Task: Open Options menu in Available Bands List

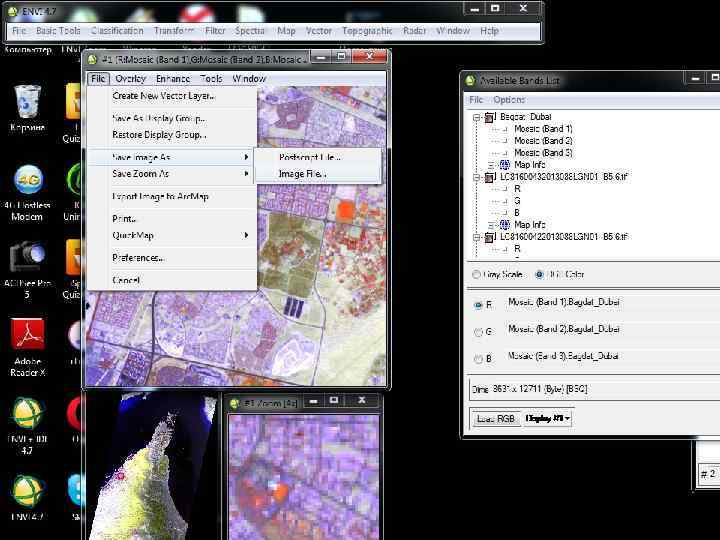Action: pos(509,100)
